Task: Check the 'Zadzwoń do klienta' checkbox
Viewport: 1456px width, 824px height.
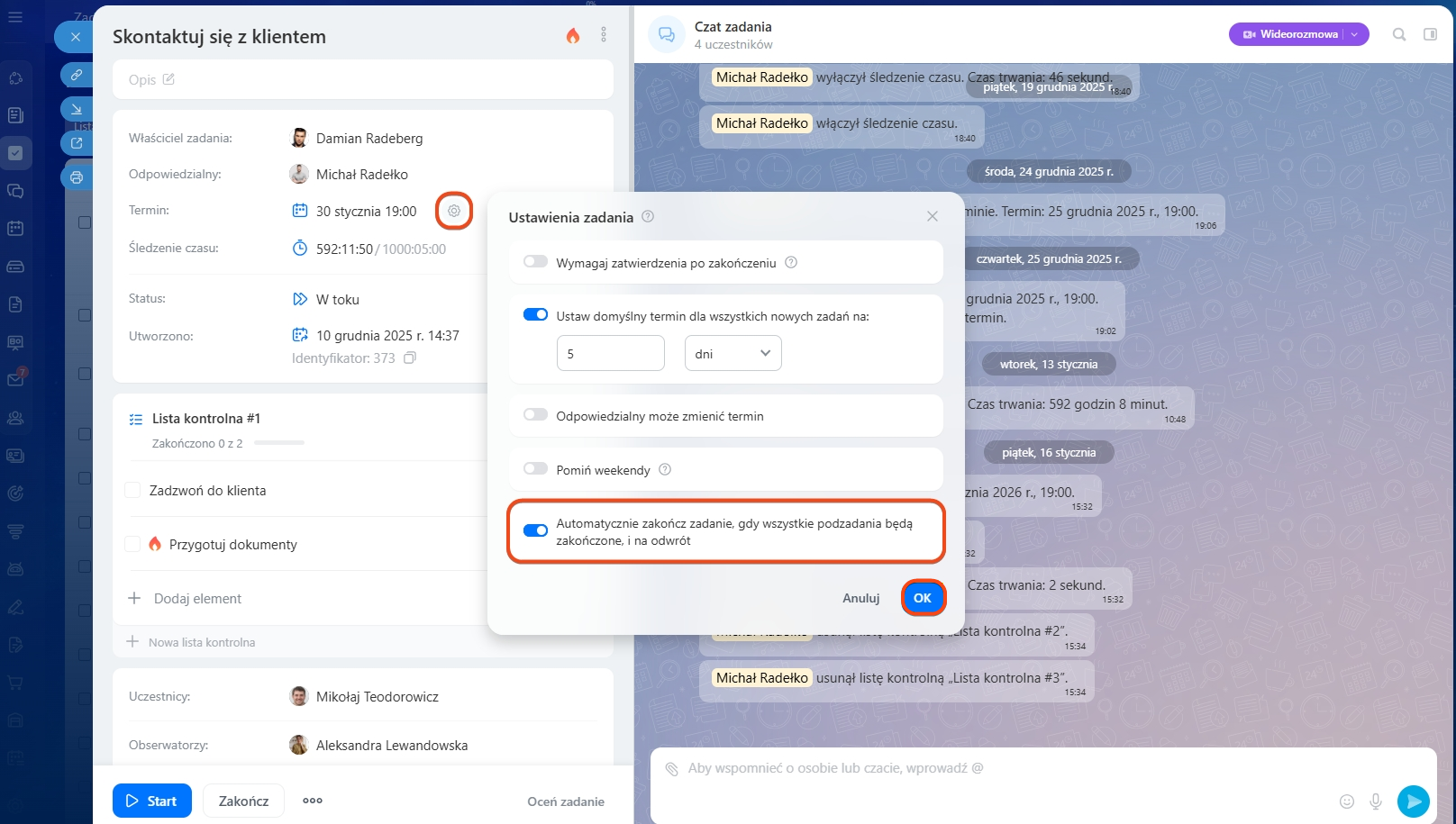Action: (x=132, y=491)
